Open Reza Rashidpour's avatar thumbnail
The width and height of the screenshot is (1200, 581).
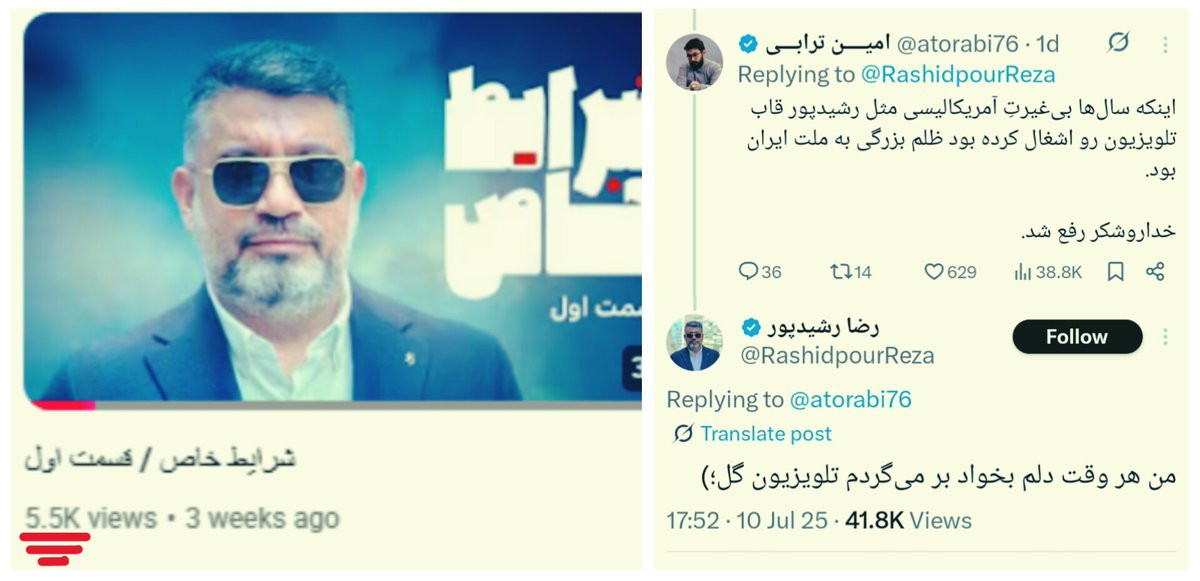tap(695, 343)
